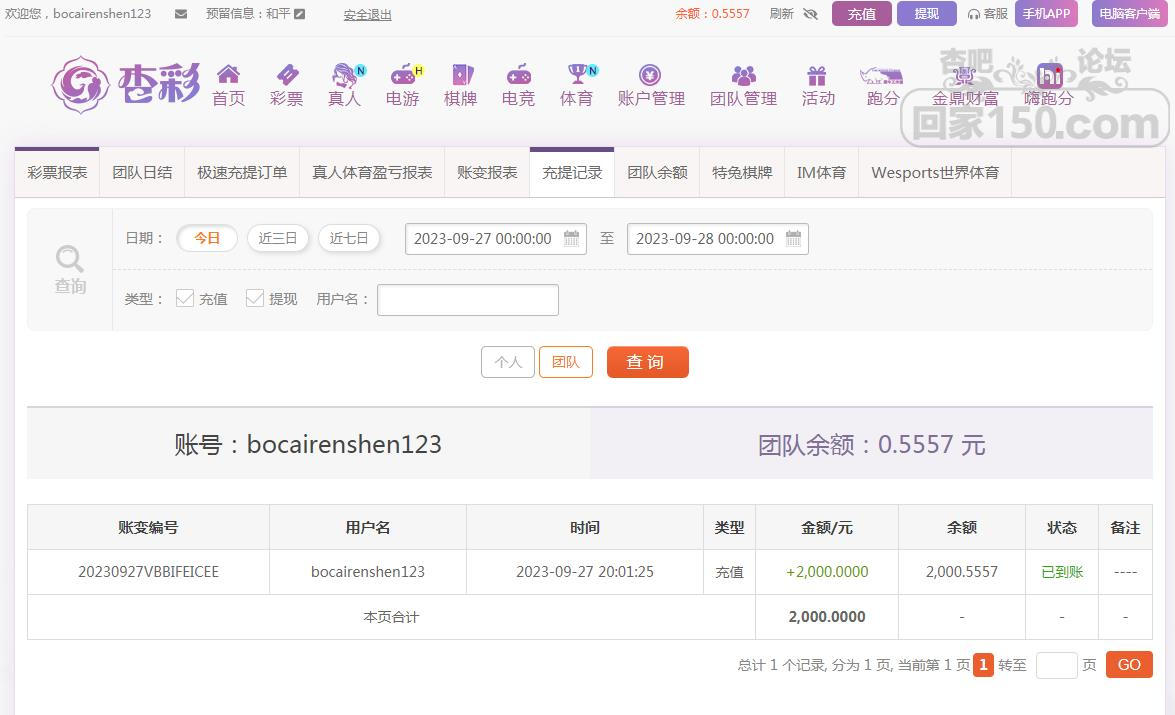Switch to 账变报表 tab

pos(487,172)
